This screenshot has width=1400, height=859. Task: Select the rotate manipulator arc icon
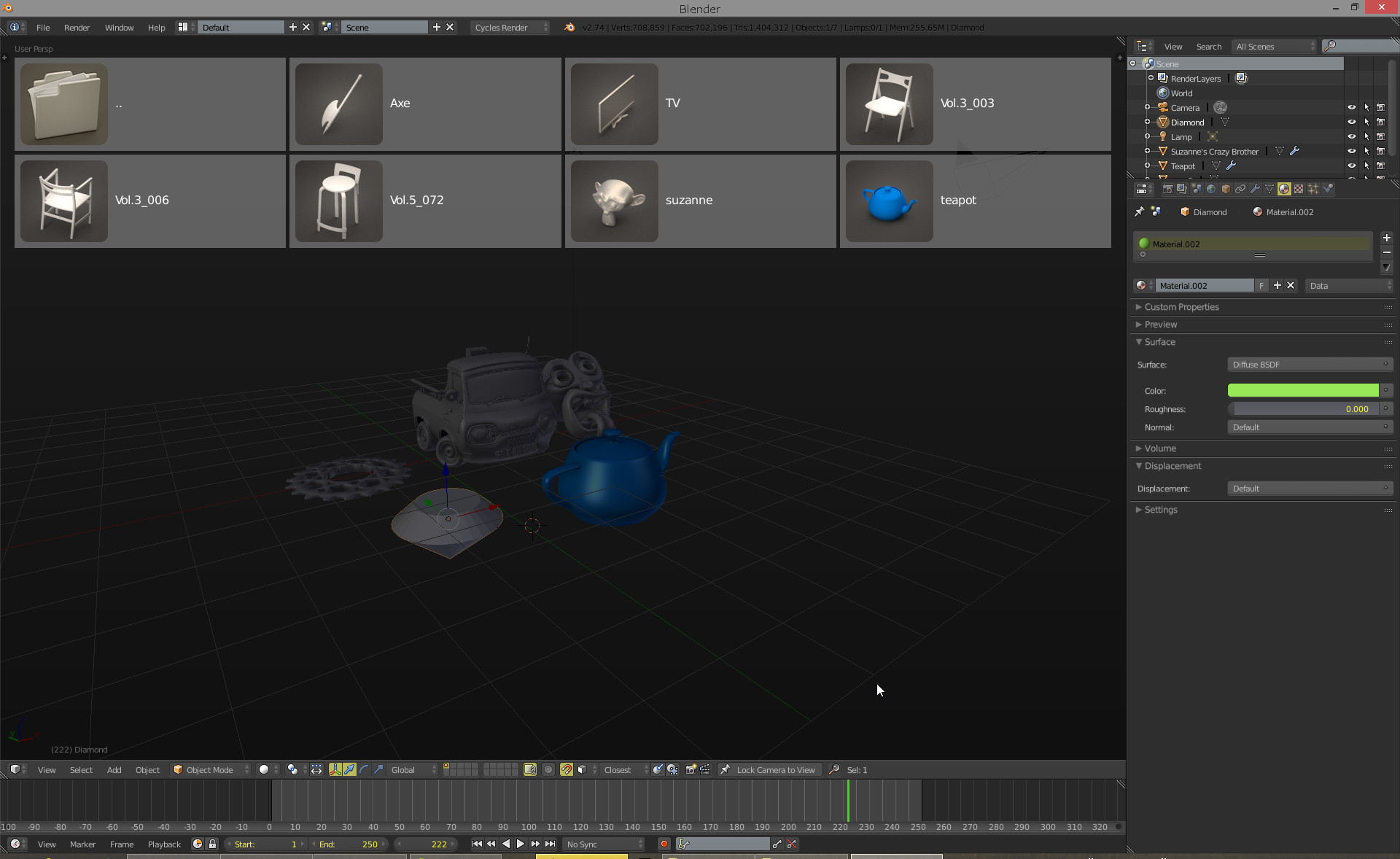[x=365, y=769]
